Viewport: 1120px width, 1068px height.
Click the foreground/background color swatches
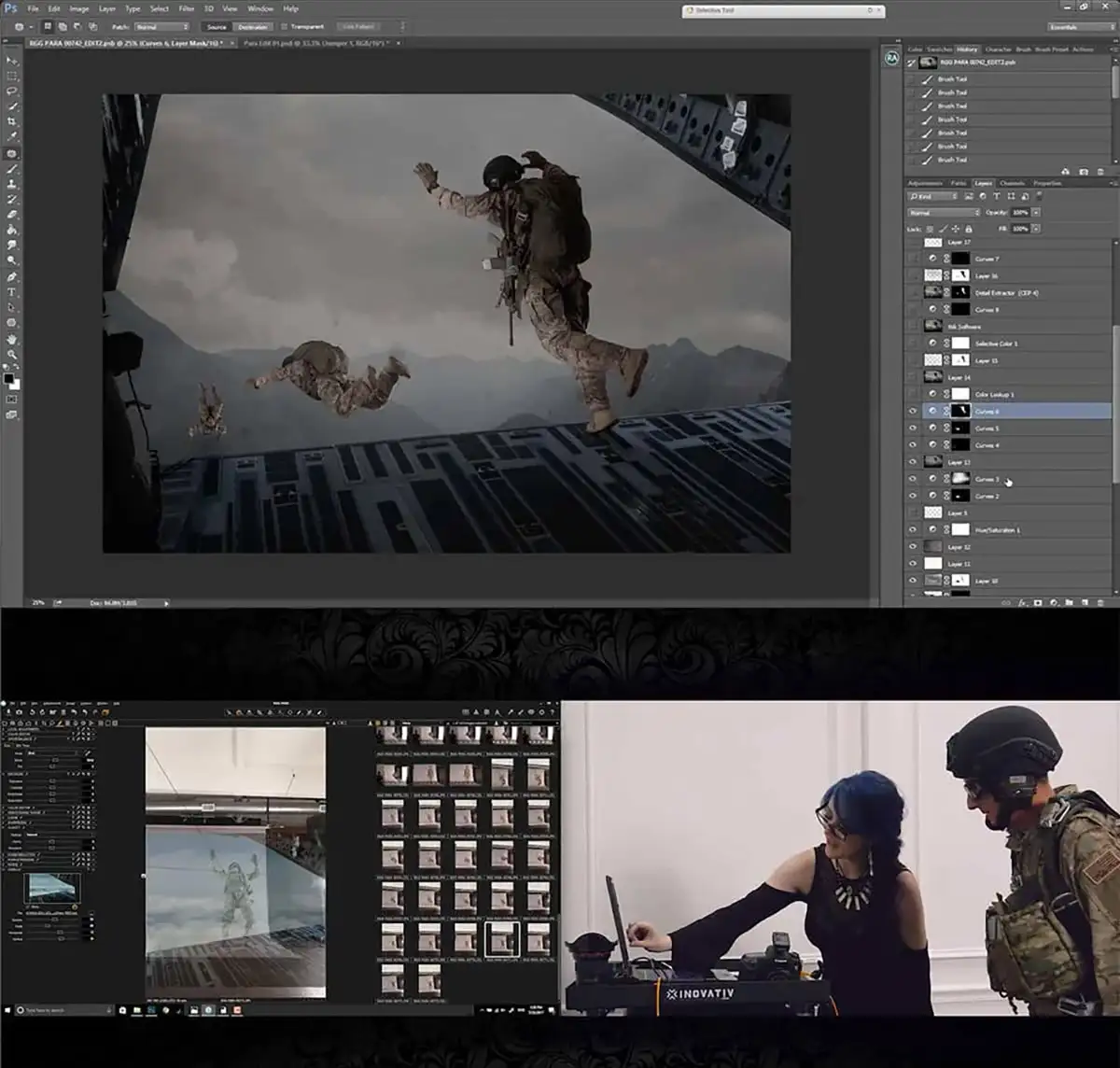[x=12, y=380]
